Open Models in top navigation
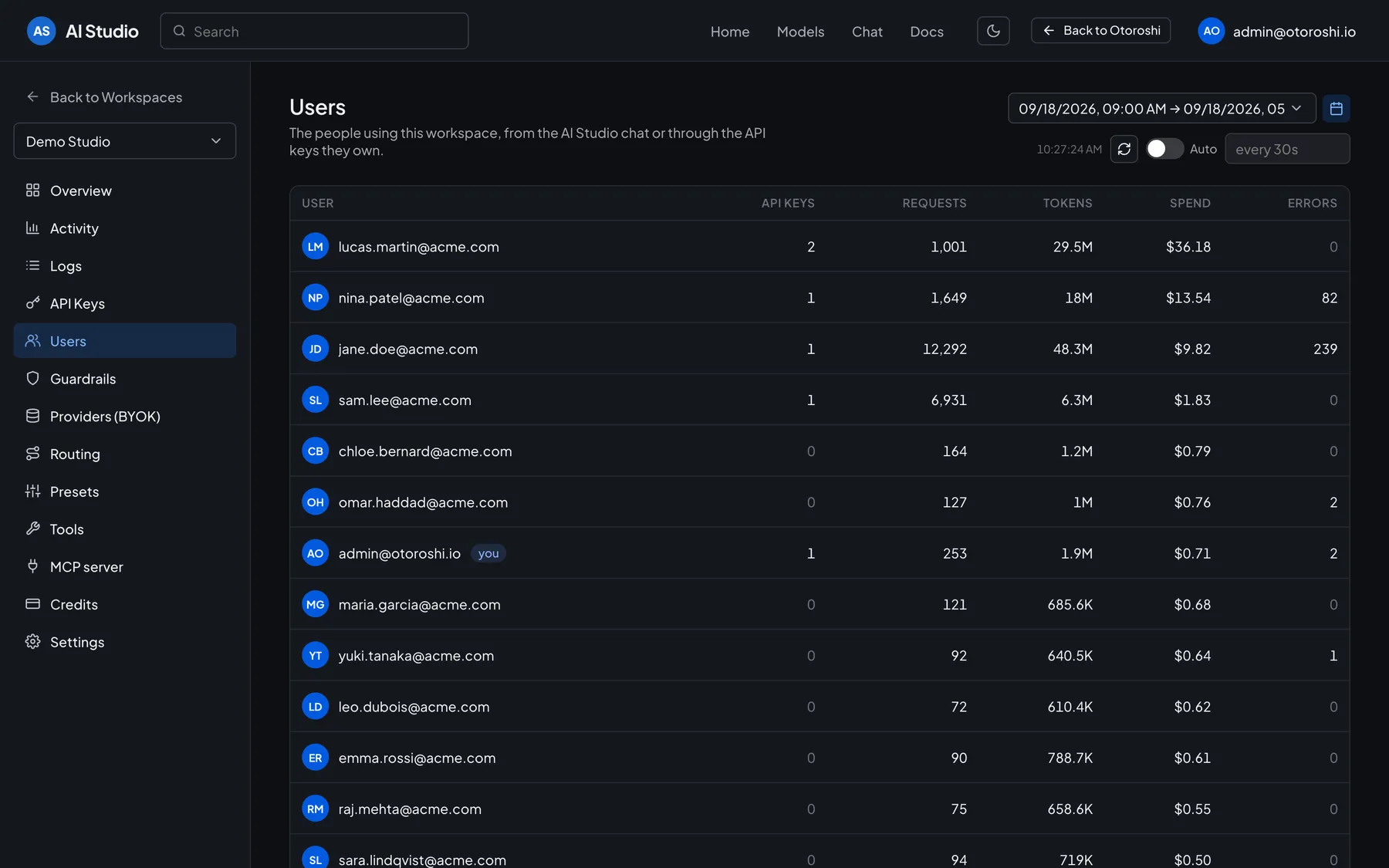The width and height of the screenshot is (1389, 868). (800, 32)
